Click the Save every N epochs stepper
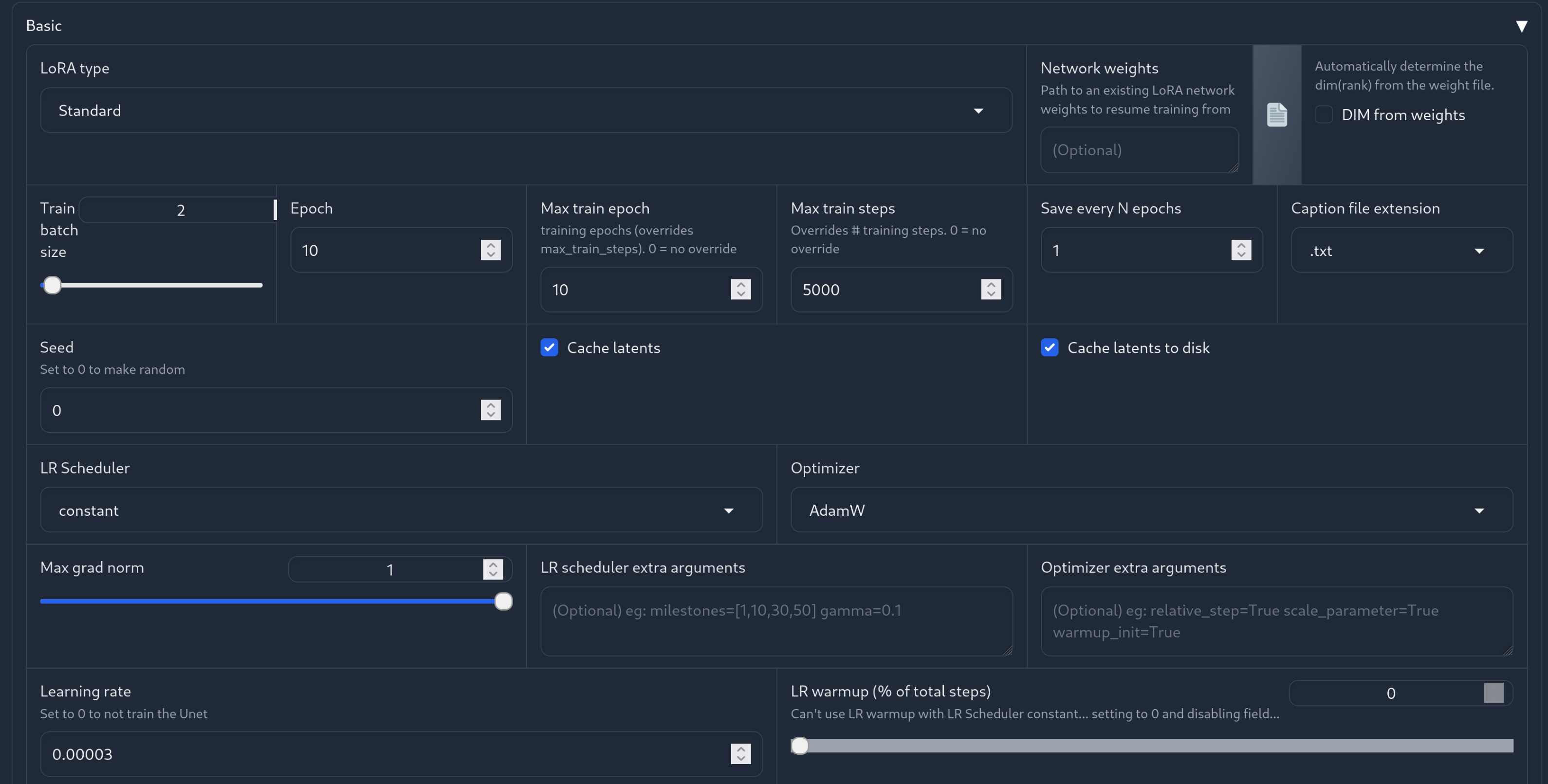 coord(1241,250)
